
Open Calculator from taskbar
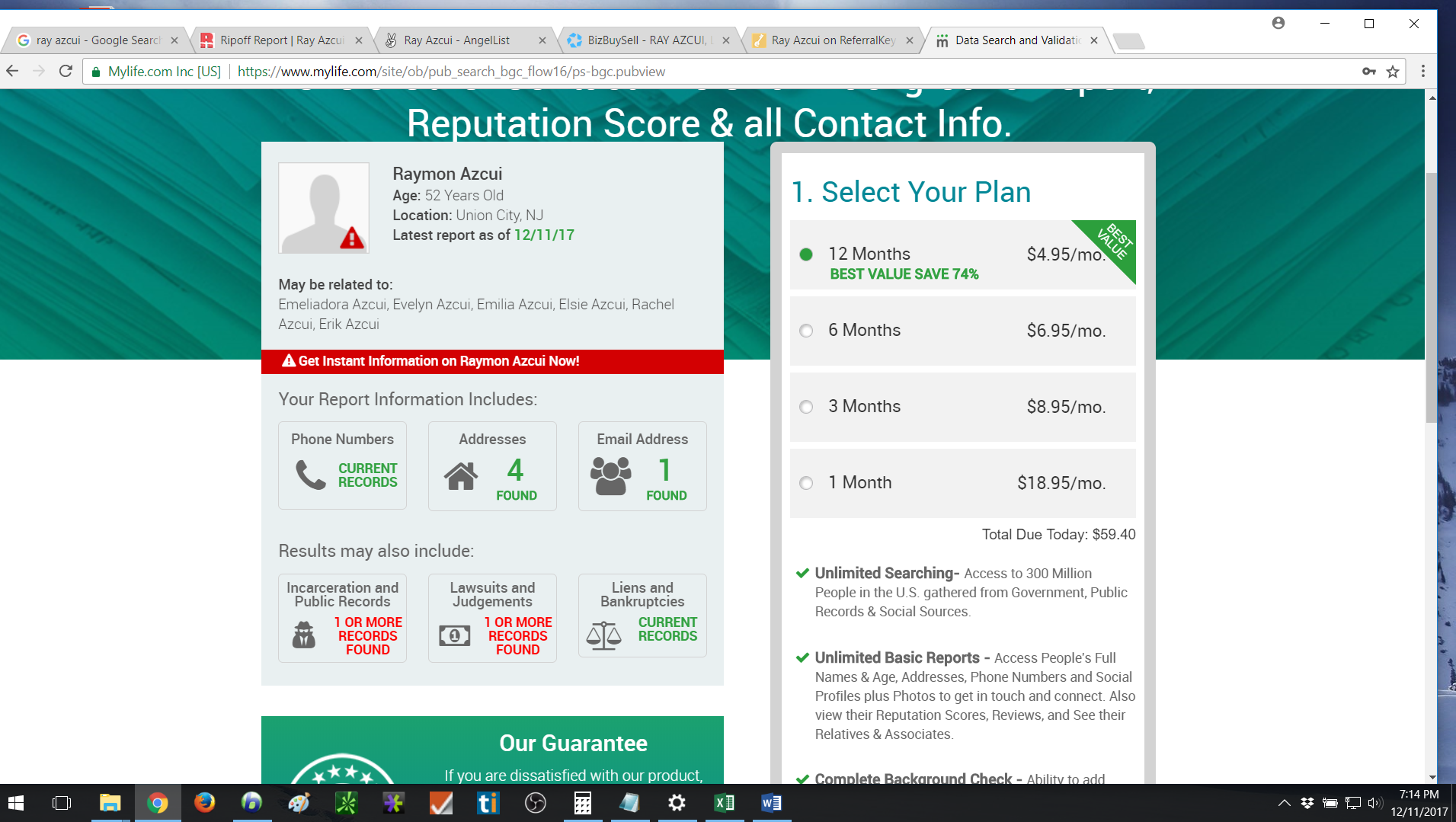[582, 803]
